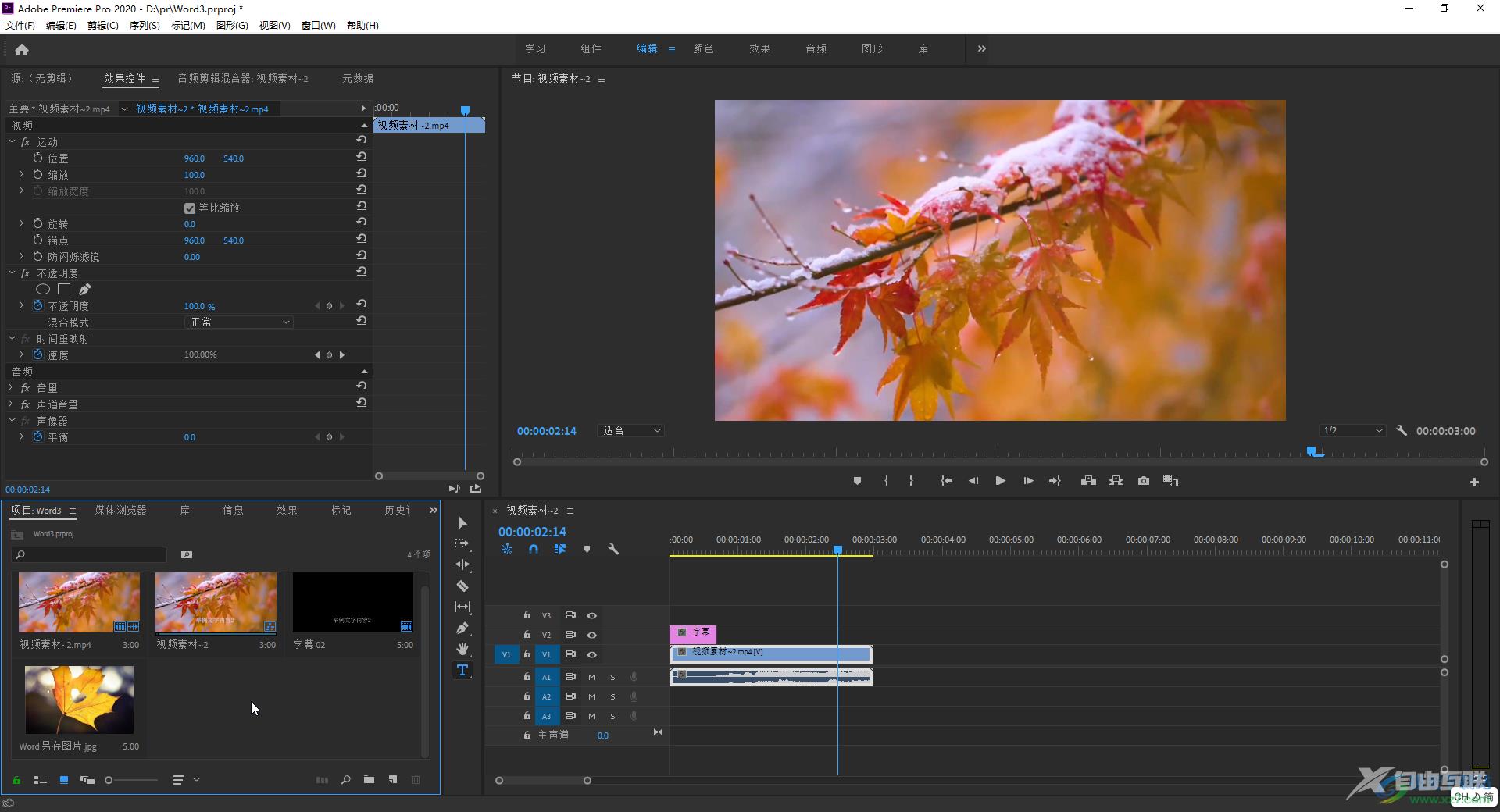Image resolution: width=1500 pixels, height=812 pixels.
Task: Lock the V2 track
Action: pyautogui.click(x=527, y=635)
